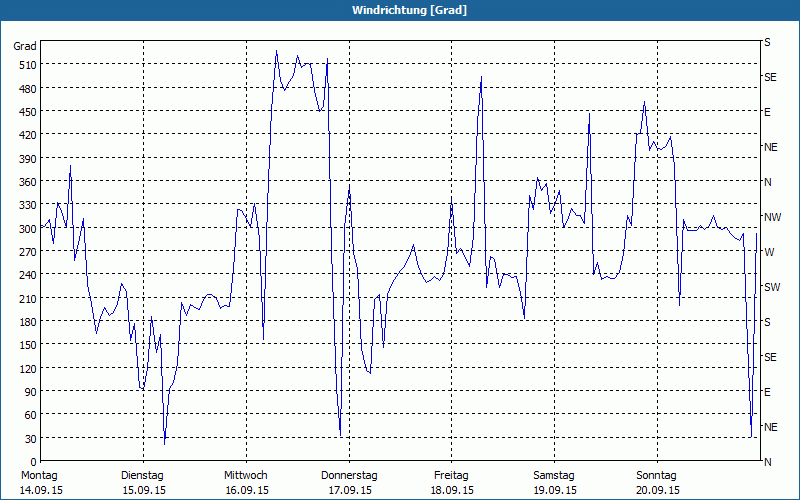The width and height of the screenshot is (800, 500).
Task: Click the y-axis value 90
Action: point(31,391)
